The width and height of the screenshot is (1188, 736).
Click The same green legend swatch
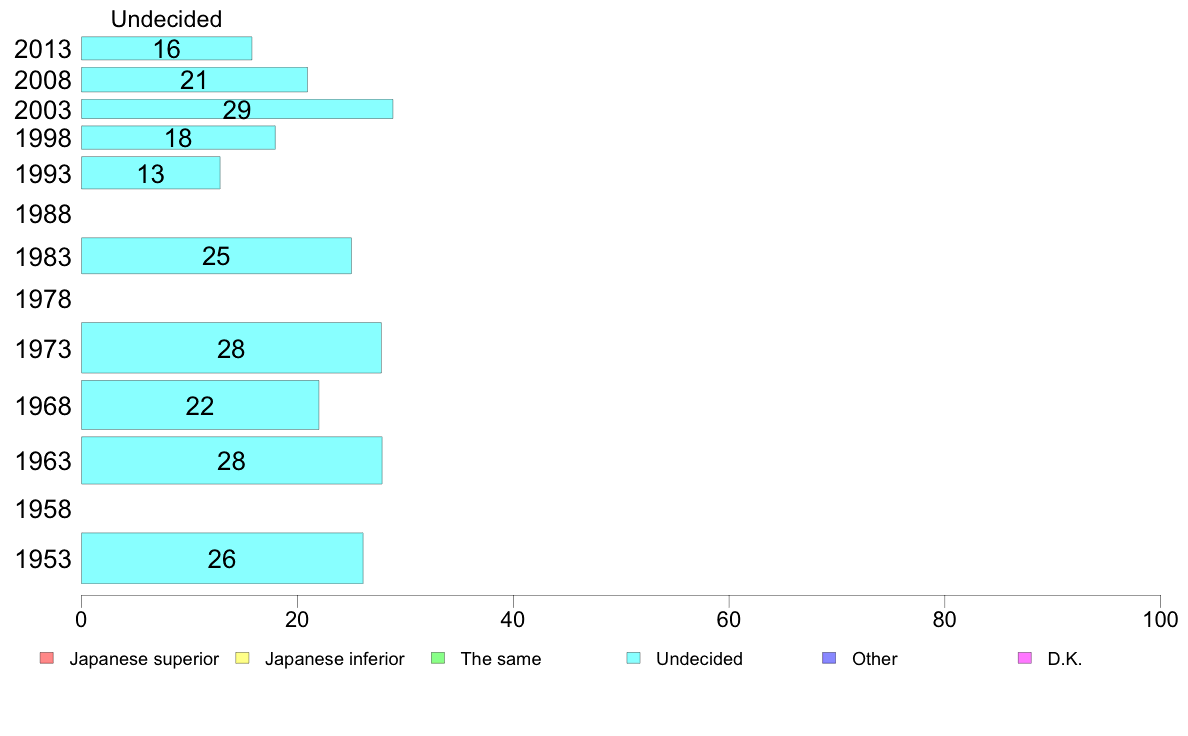438,658
